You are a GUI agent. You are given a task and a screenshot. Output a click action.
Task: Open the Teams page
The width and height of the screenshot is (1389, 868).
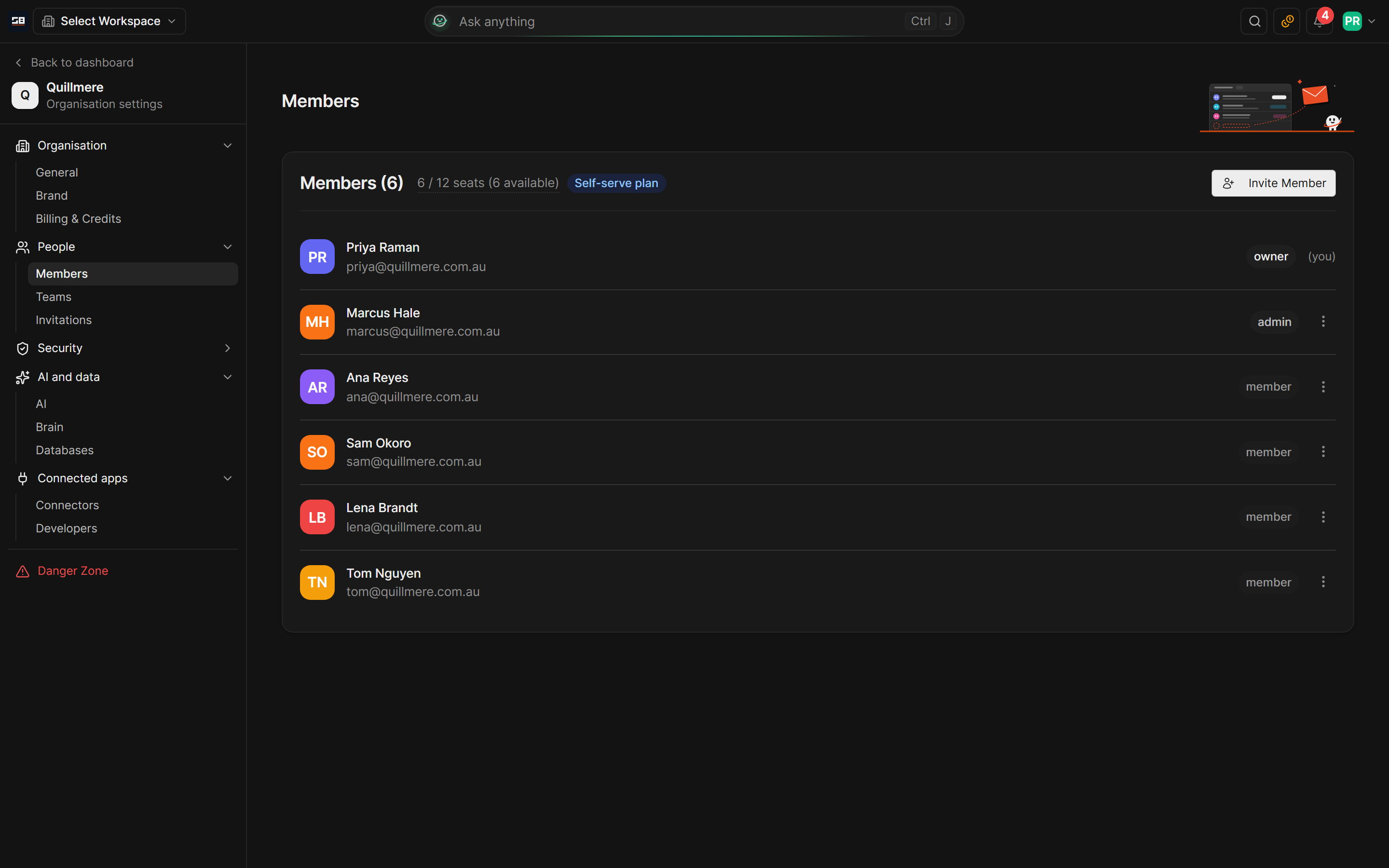[x=133, y=297]
